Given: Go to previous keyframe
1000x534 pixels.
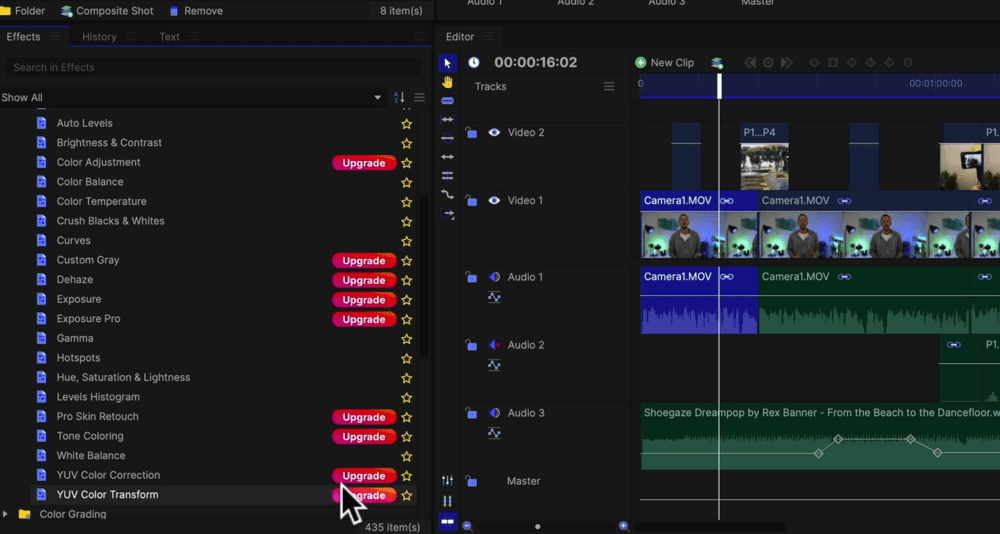Looking at the screenshot, I should coord(750,63).
